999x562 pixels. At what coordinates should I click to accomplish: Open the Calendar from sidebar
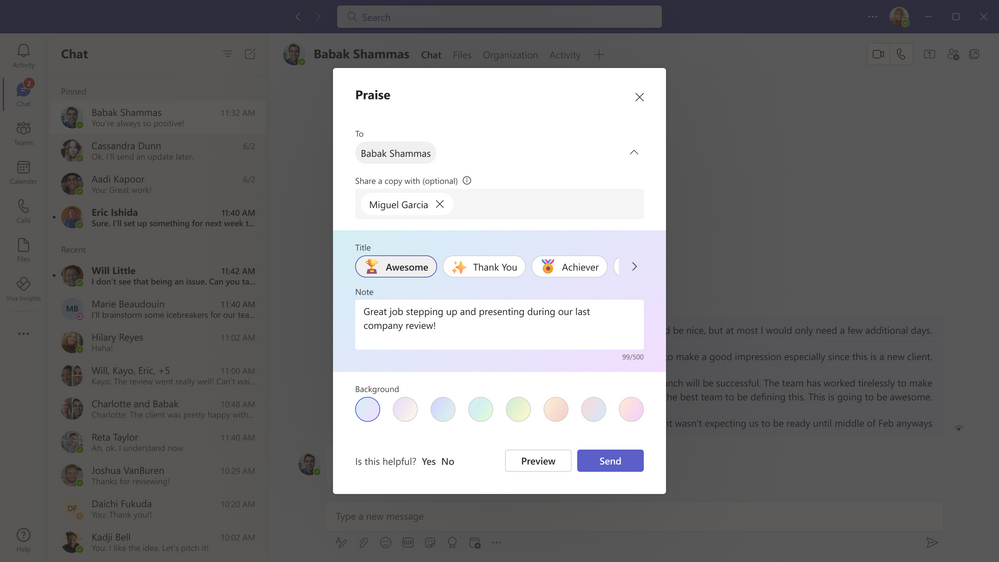tap(23, 171)
